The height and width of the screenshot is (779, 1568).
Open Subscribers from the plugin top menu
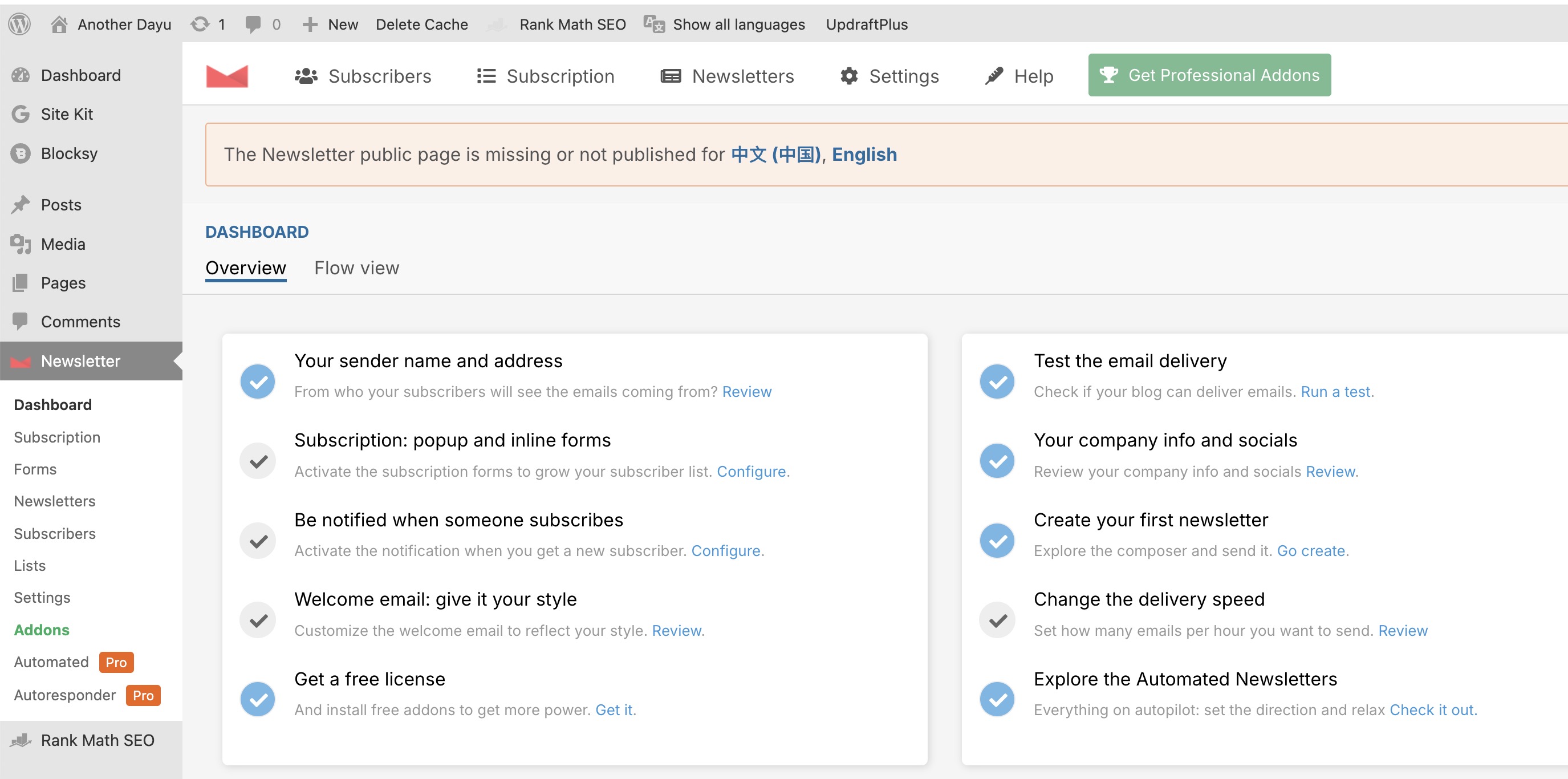(x=363, y=76)
